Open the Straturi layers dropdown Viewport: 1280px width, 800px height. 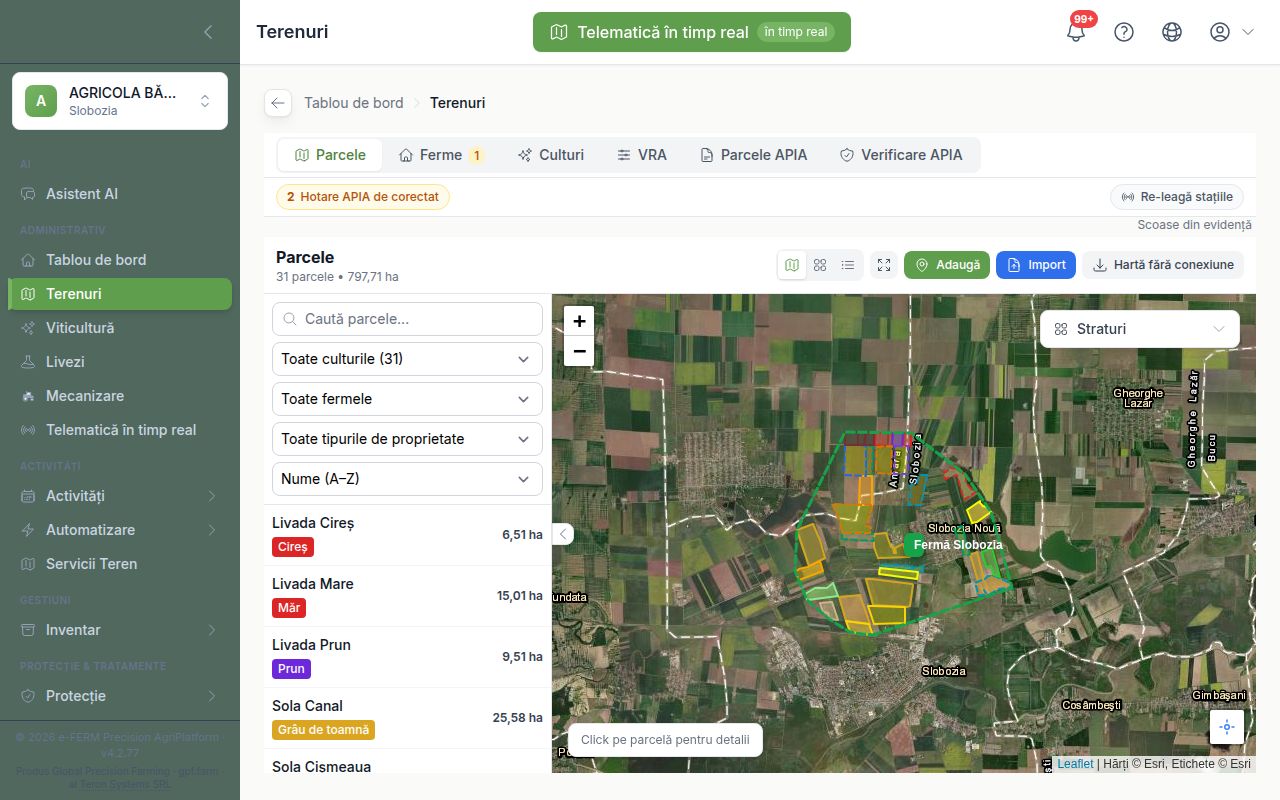[x=1140, y=329]
